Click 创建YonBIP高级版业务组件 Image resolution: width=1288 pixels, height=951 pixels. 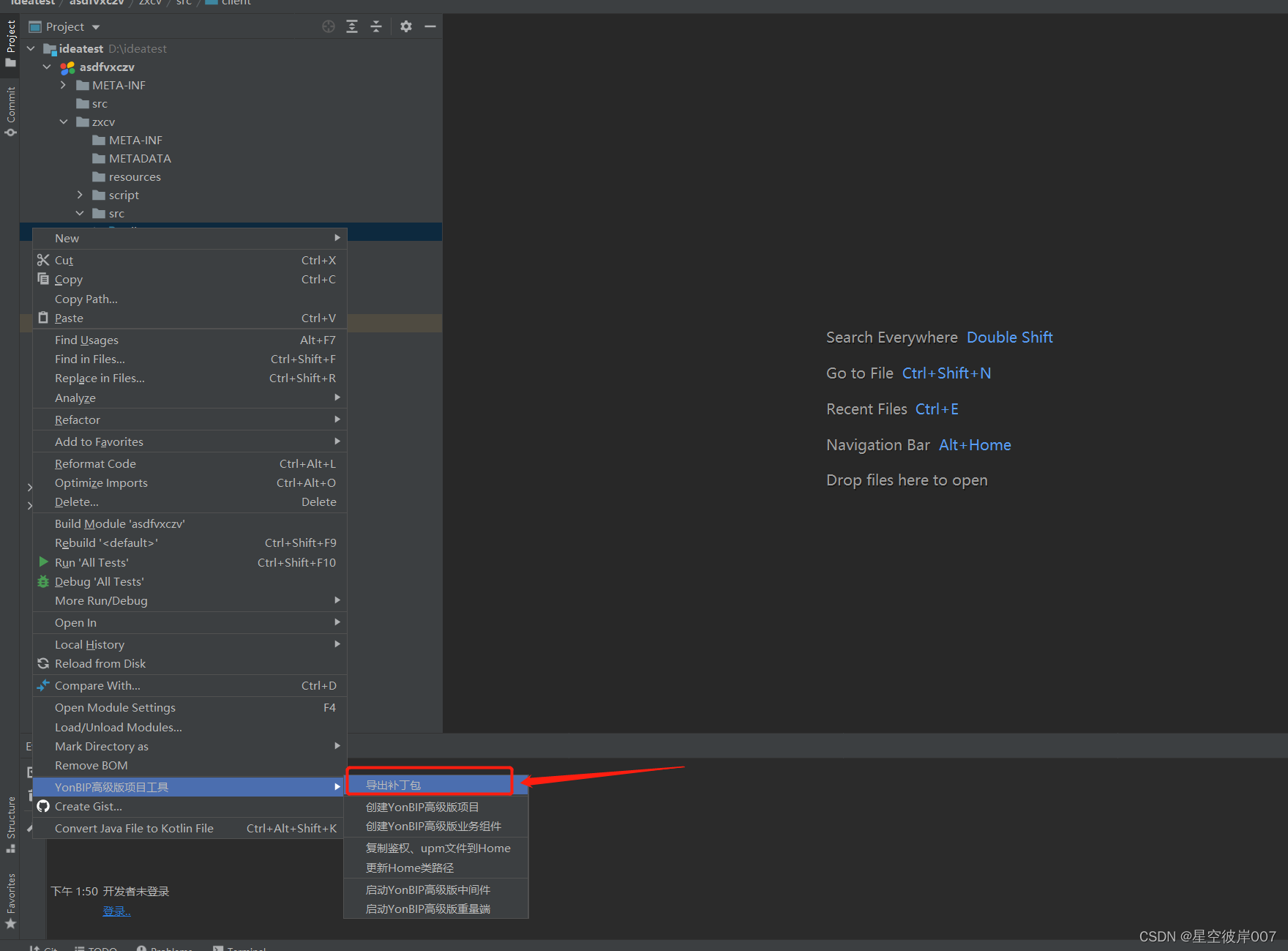[x=436, y=826]
